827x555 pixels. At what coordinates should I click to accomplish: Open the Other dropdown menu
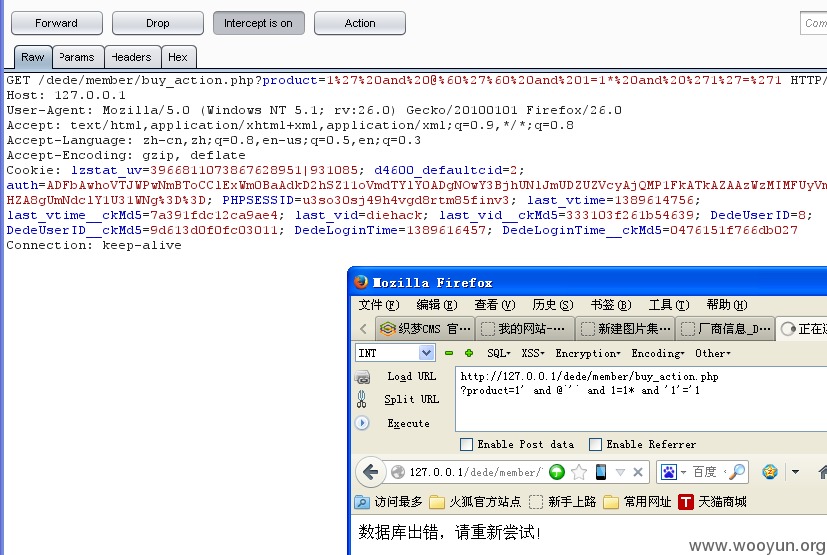coord(713,353)
